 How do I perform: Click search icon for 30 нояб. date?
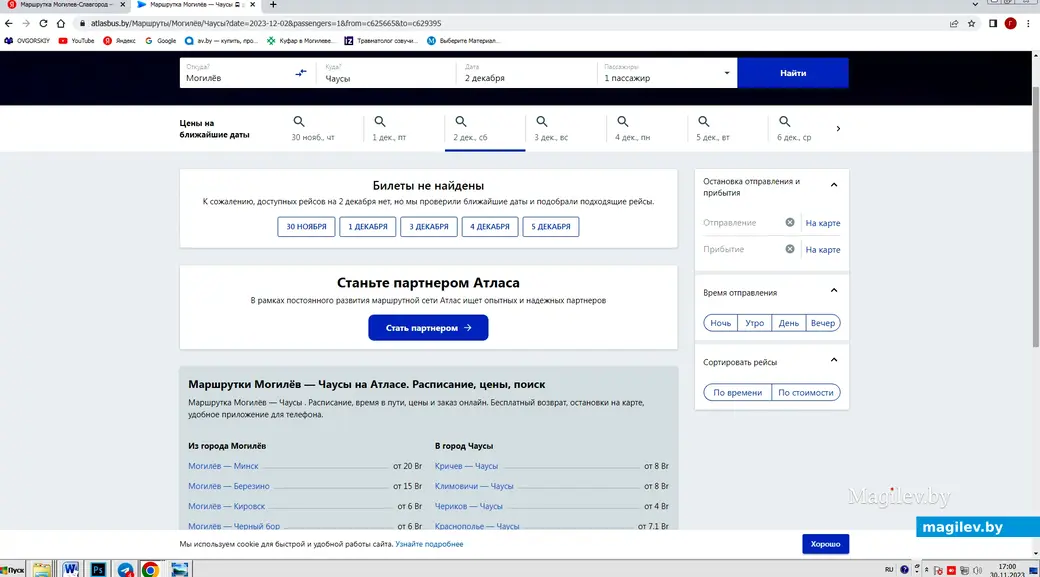pyautogui.click(x=299, y=122)
